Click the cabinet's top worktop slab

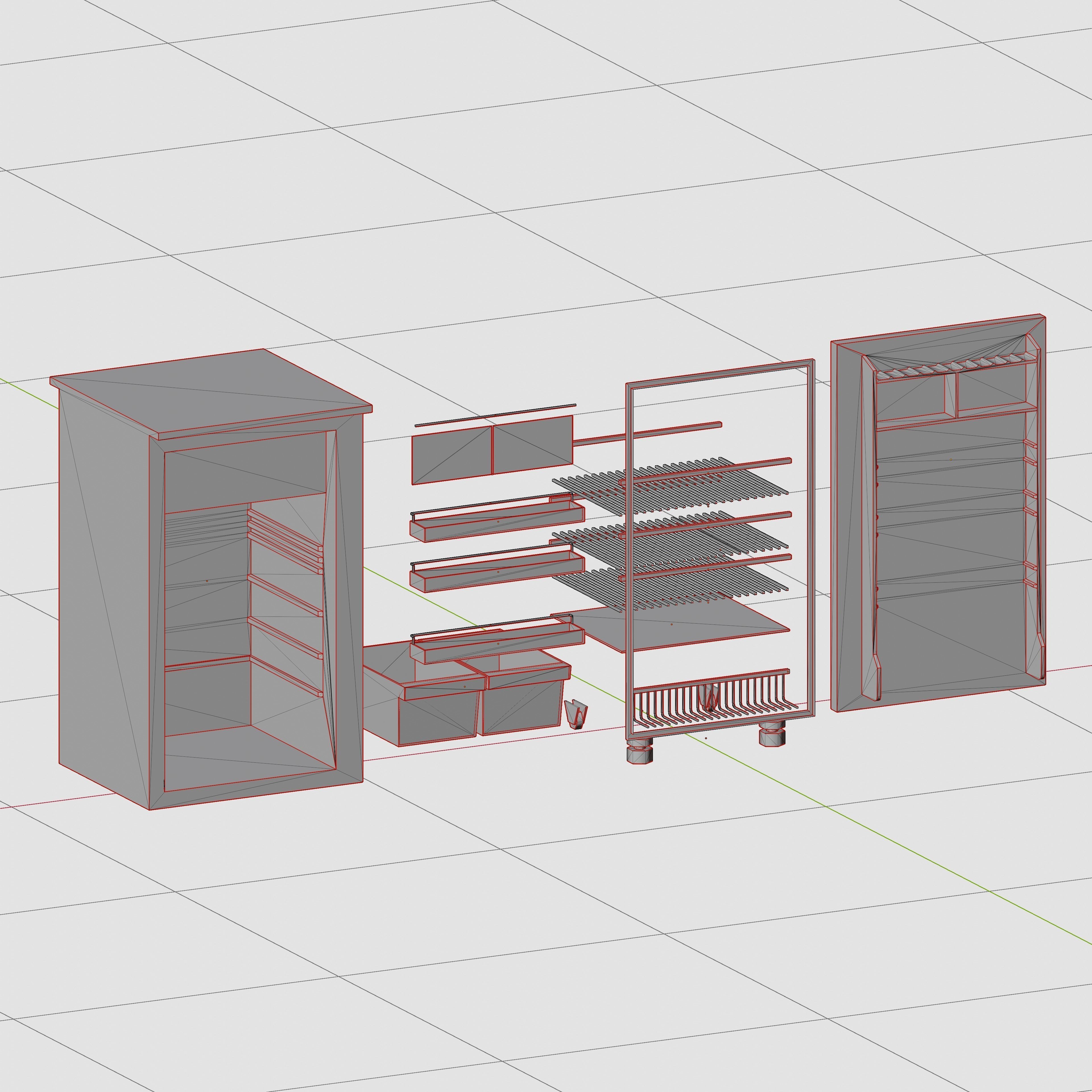(x=211, y=394)
